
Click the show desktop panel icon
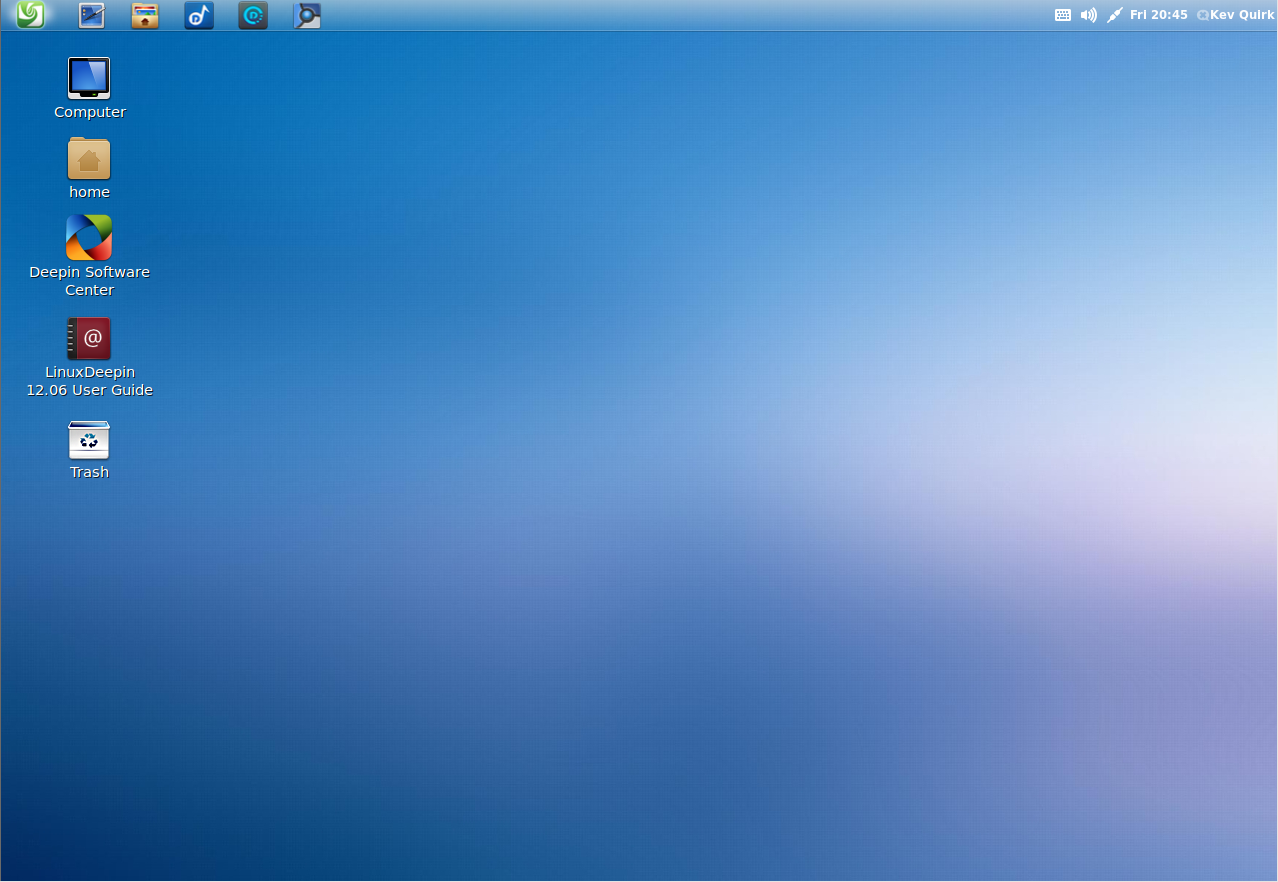point(91,15)
